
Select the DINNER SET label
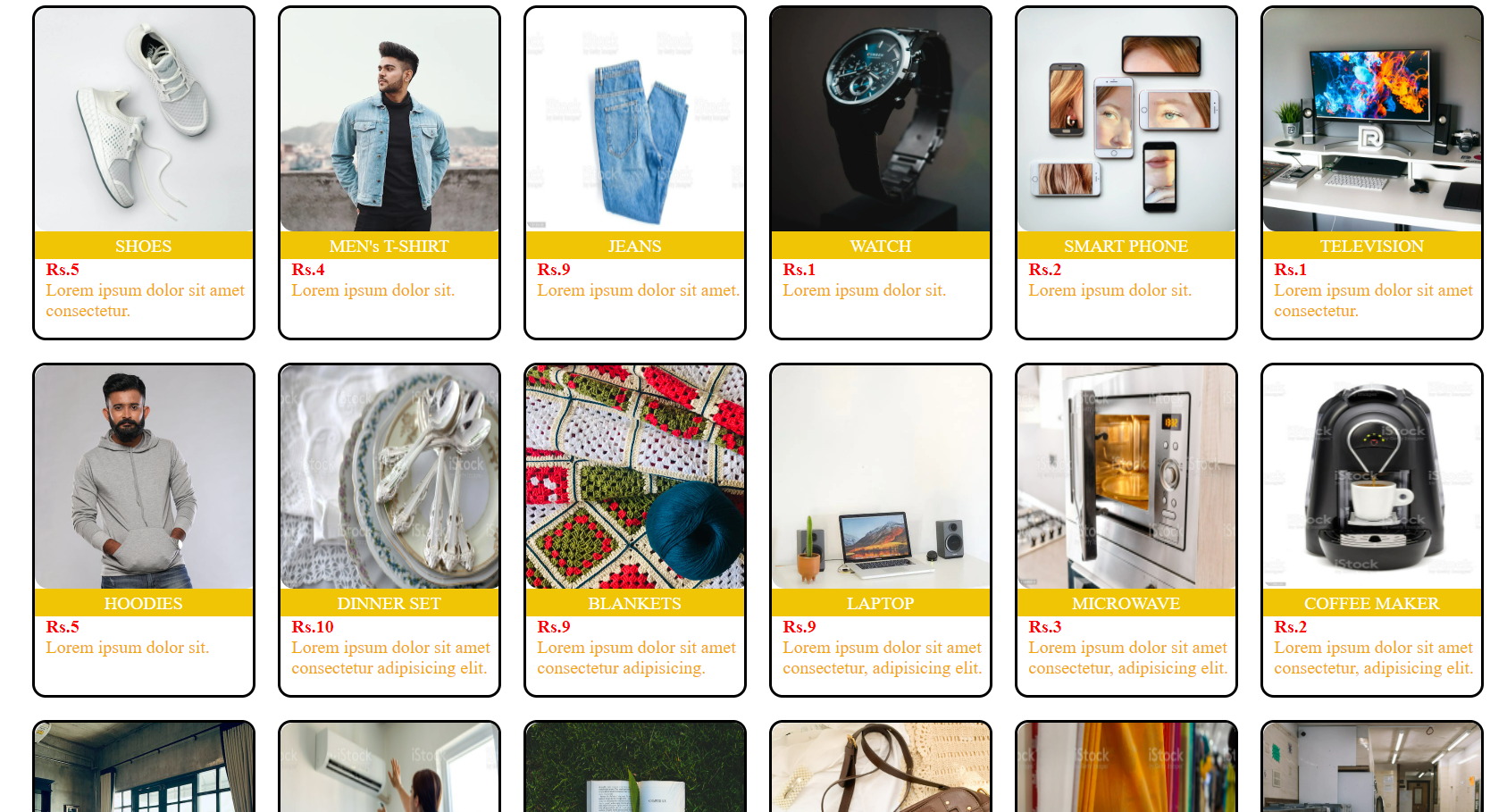(x=389, y=603)
